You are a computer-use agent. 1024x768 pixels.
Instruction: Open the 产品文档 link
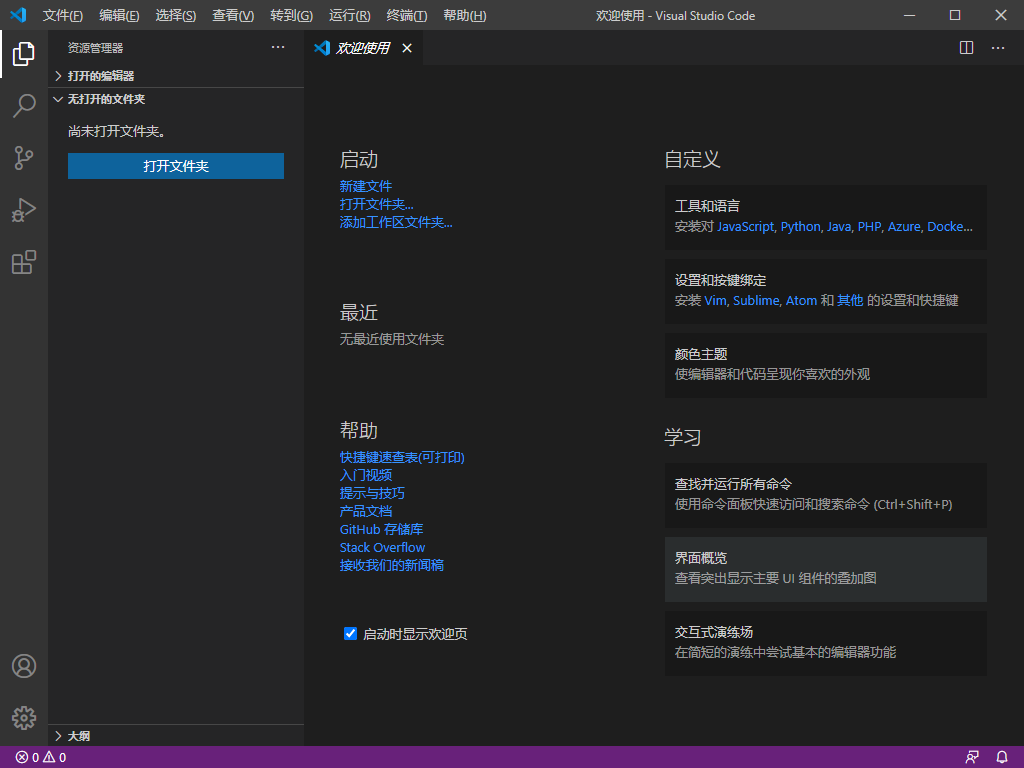coord(366,511)
